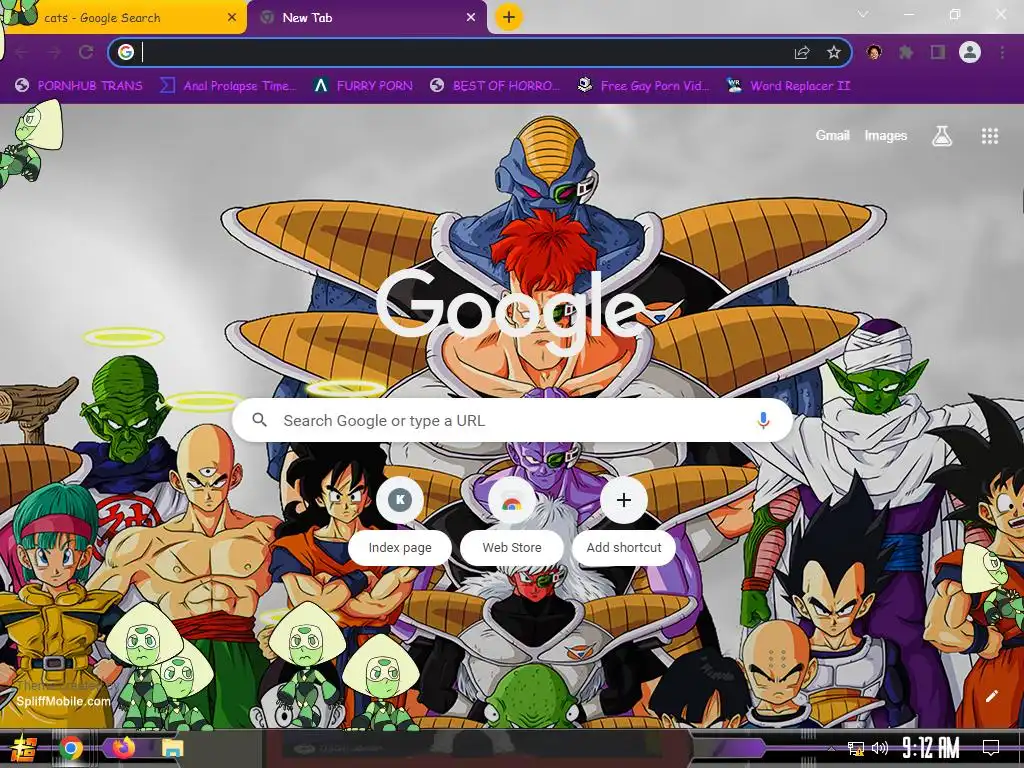Reload the current page

coord(86,52)
